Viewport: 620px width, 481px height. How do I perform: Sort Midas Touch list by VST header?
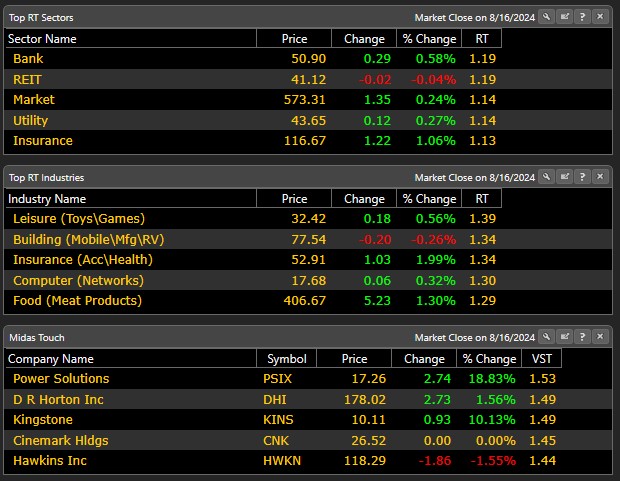tap(540, 359)
